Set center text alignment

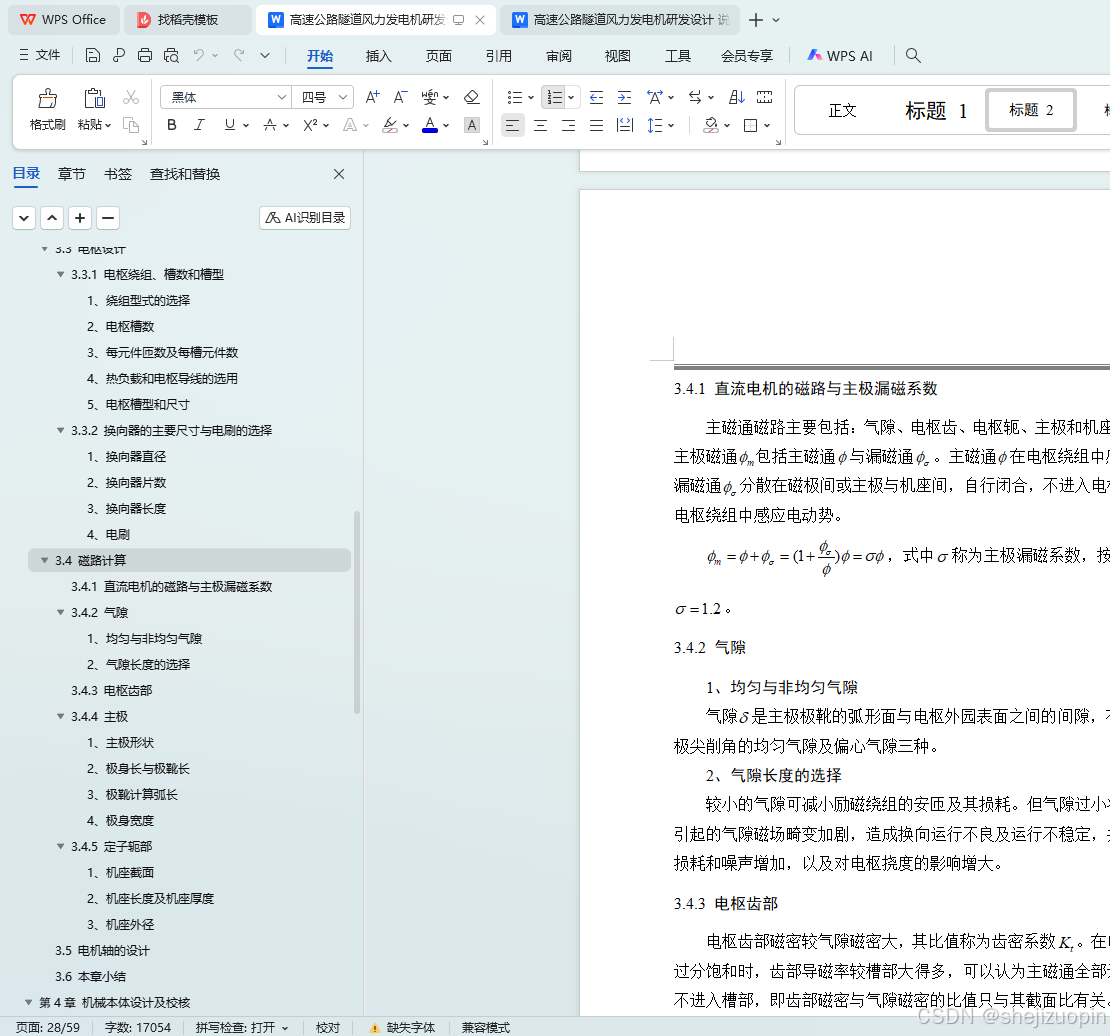point(540,125)
